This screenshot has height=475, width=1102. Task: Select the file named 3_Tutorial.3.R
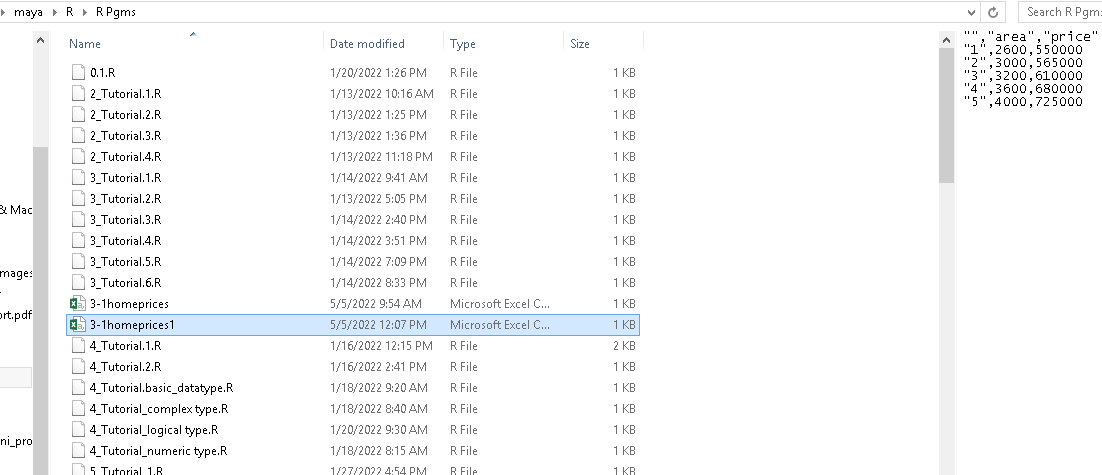125,220
